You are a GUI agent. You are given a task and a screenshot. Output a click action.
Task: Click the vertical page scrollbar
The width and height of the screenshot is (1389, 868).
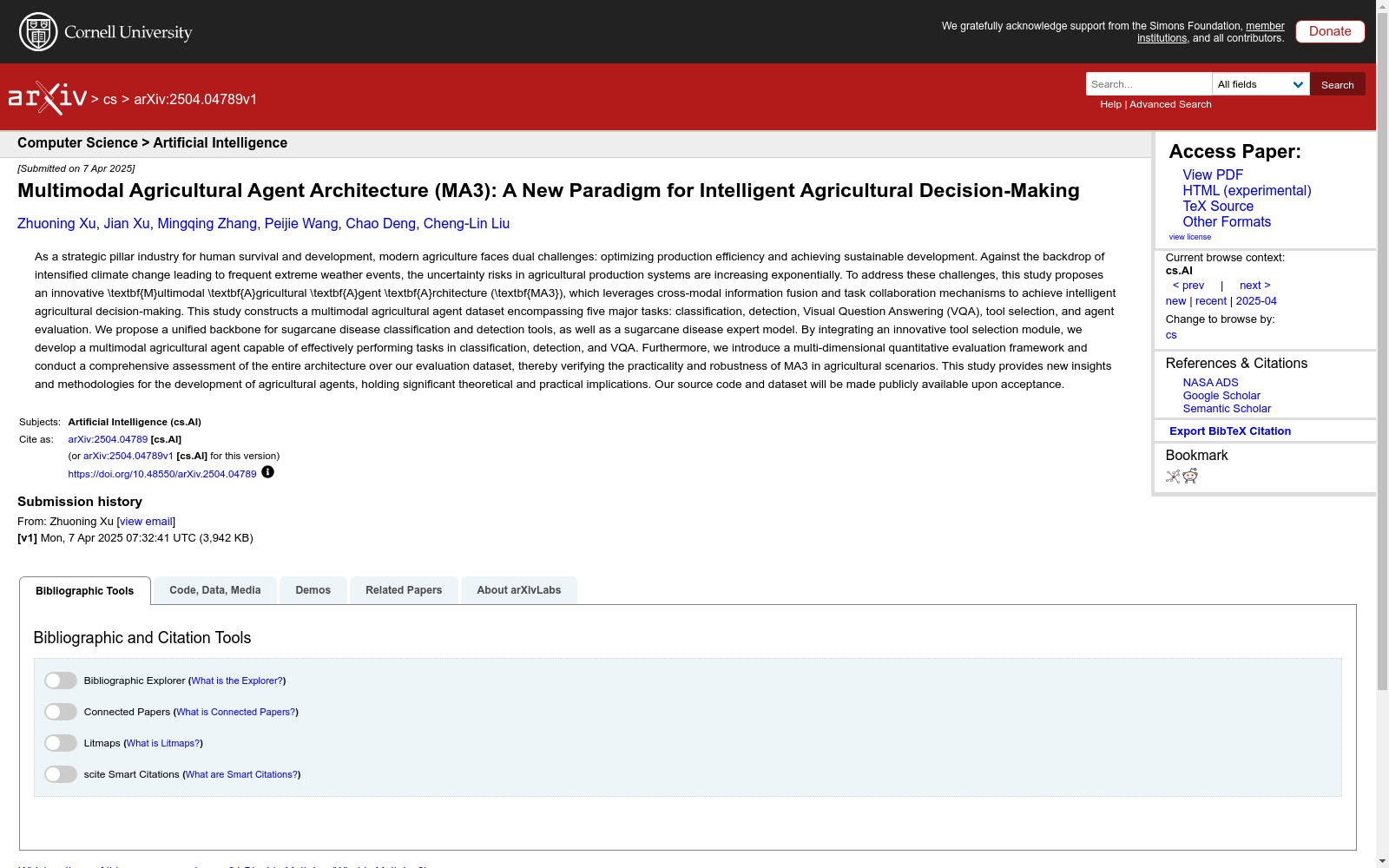(1382, 353)
